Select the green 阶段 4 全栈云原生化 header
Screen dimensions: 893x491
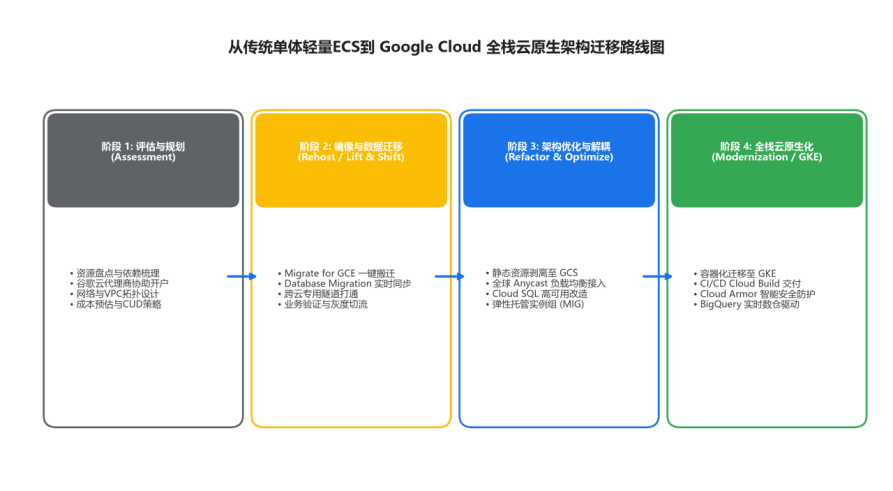coord(767,160)
